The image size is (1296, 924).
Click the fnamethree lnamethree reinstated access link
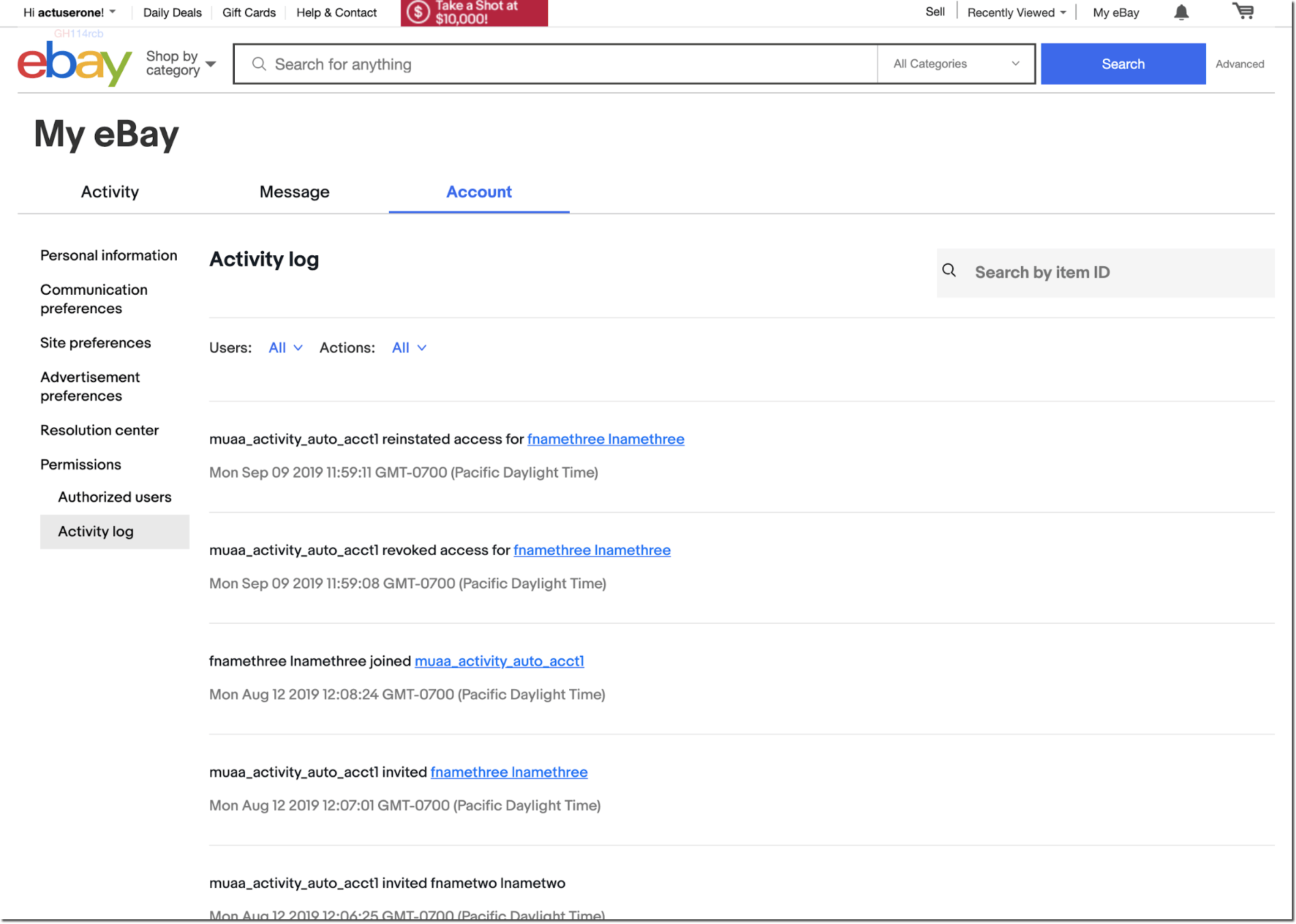tap(605, 439)
